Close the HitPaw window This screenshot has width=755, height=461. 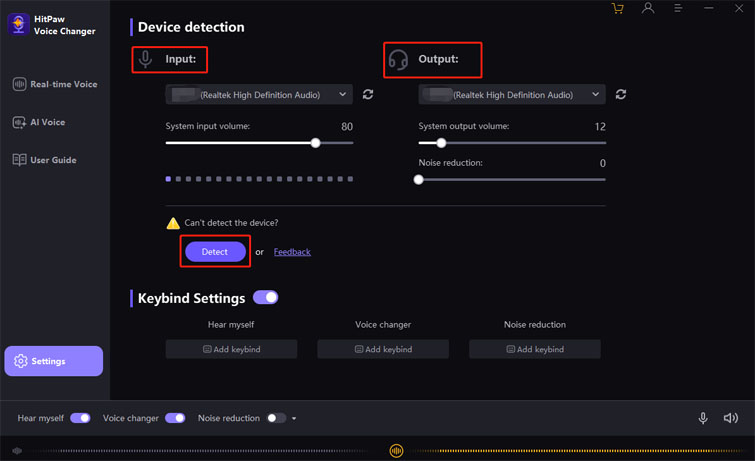coord(739,8)
